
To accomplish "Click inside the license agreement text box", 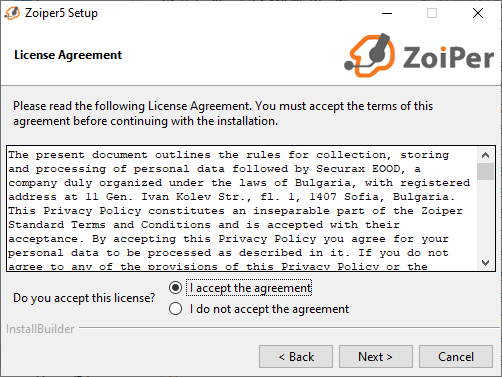I will click(x=242, y=209).
